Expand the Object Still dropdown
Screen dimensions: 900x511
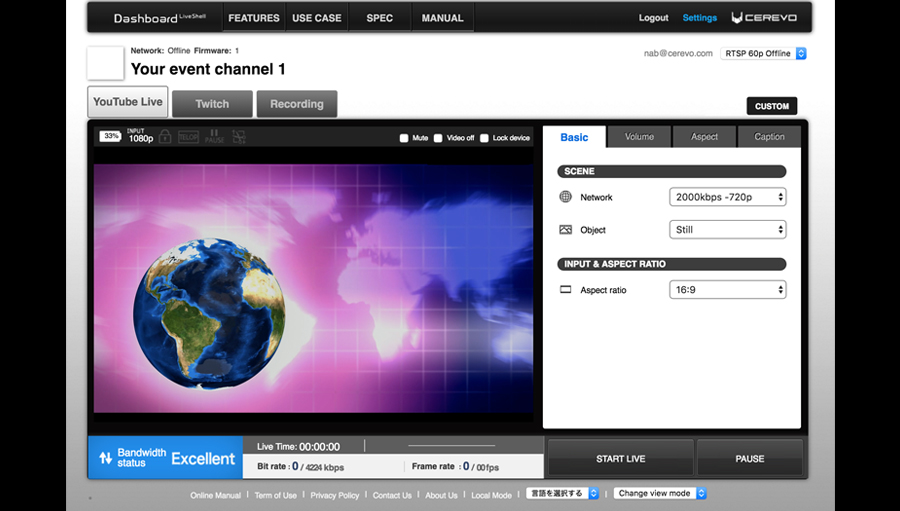[727, 230]
